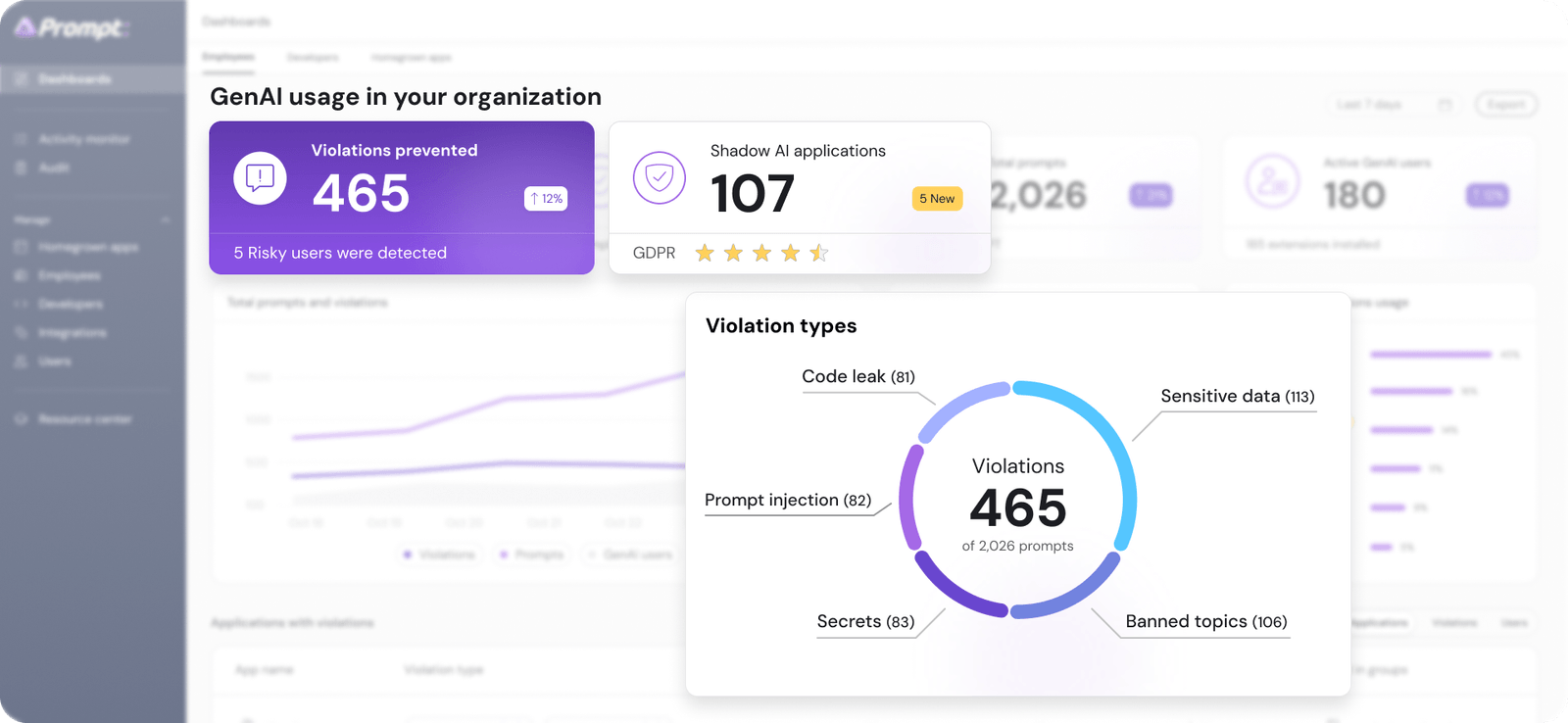Click the Violations prevented speech-bubble alert icon
This screenshot has width=1568, height=723.
tap(260, 178)
